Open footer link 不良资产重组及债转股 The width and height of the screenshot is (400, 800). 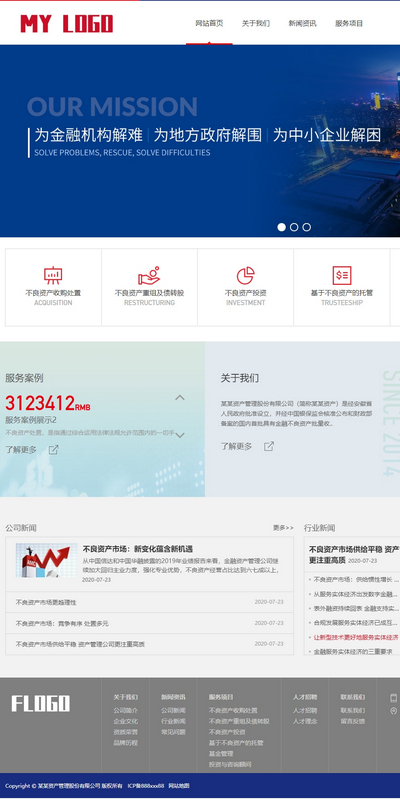click(239, 721)
